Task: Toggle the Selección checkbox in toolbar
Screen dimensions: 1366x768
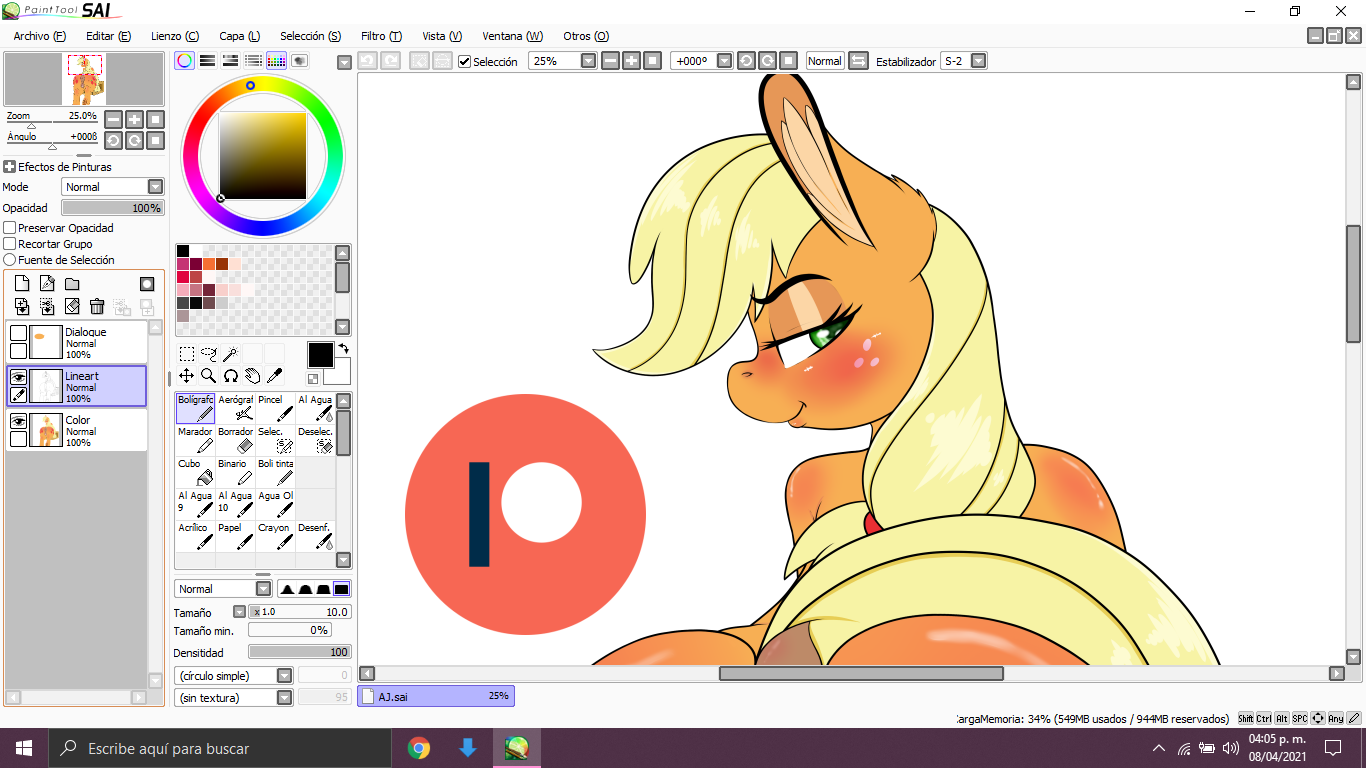Action: pos(465,62)
